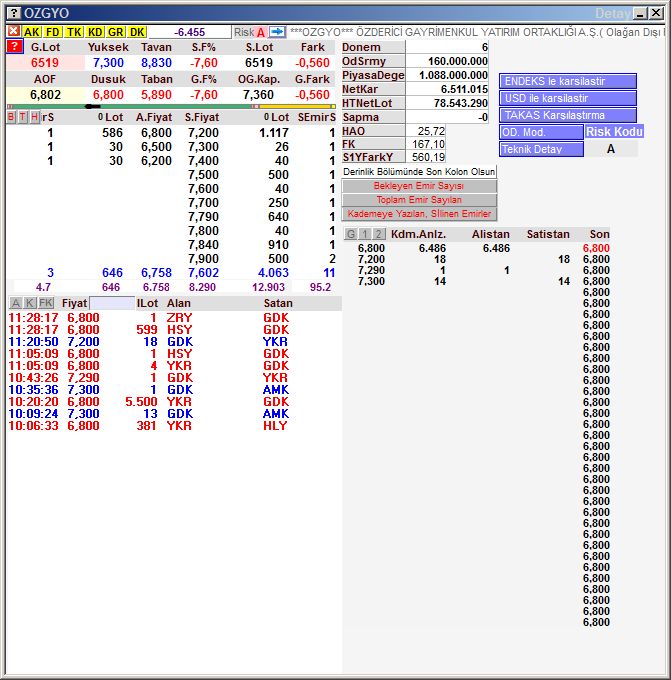
Task: Click ENDEKS le karsilastir button
Action: (568, 81)
